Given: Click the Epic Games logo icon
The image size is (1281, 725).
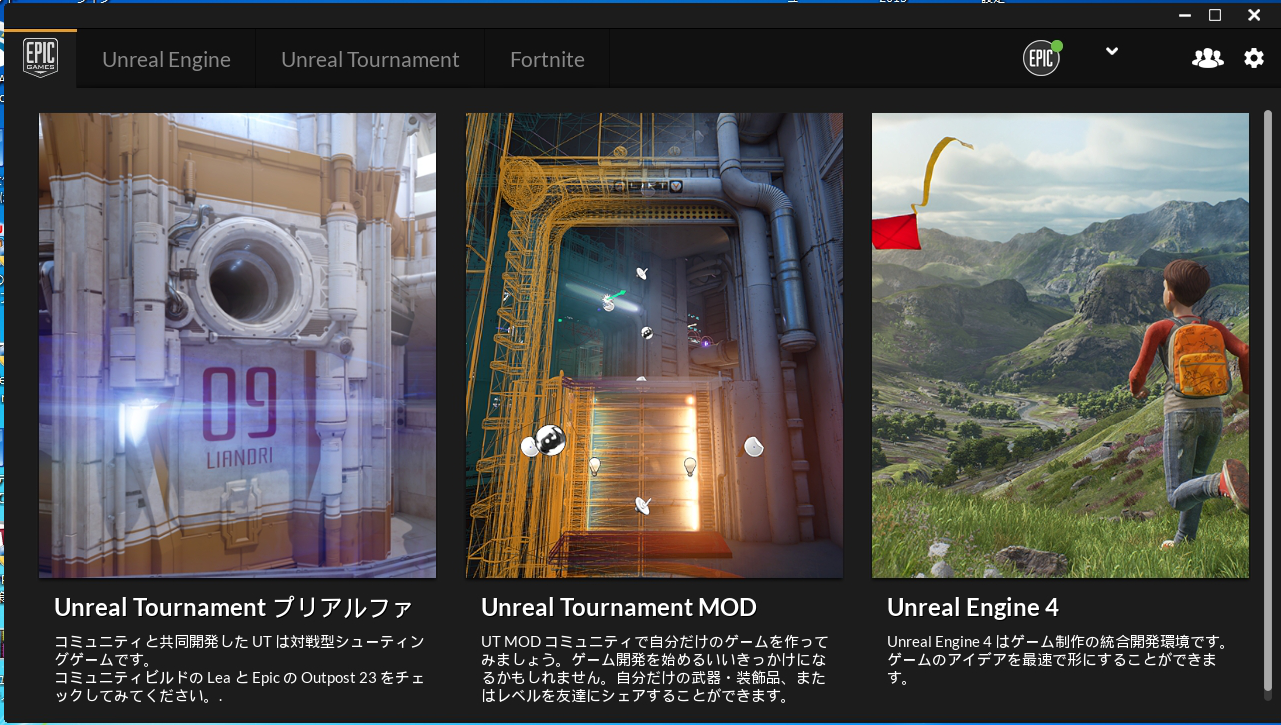Looking at the screenshot, I should tap(41, 58).
